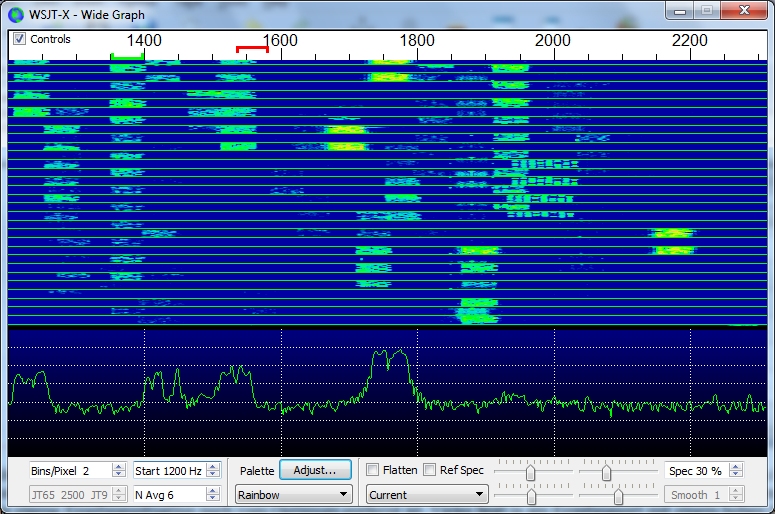
Task: Maximize the Wide Graph window
Action: click(x=707, y=11)
